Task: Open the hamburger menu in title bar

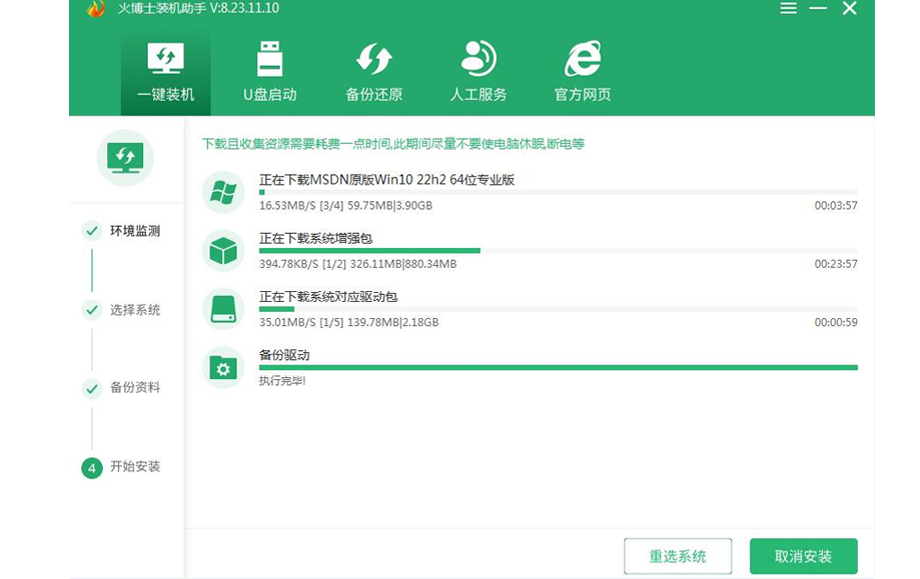Action: 789,8
